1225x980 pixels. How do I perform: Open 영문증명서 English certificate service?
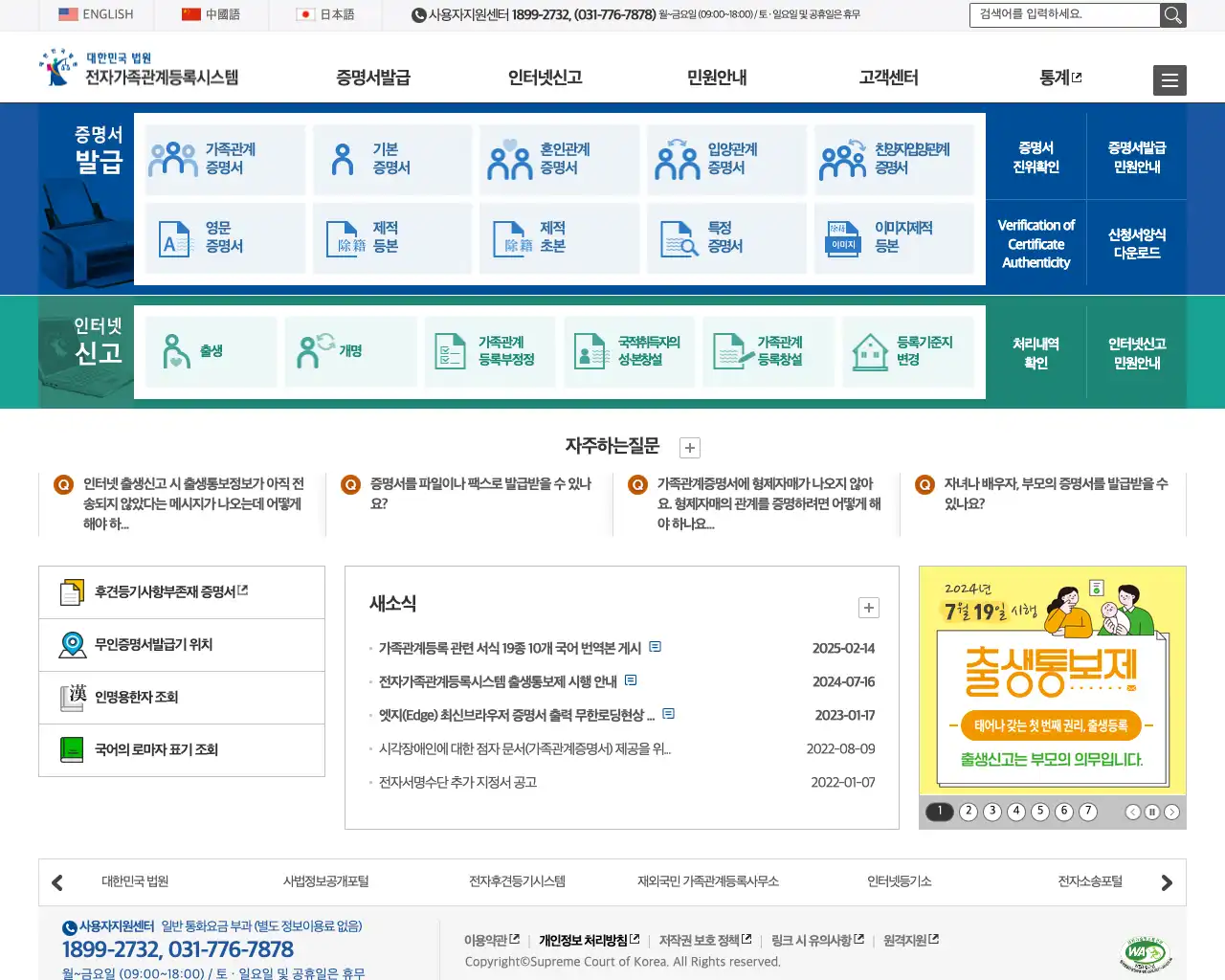click(x=224, y=238)
